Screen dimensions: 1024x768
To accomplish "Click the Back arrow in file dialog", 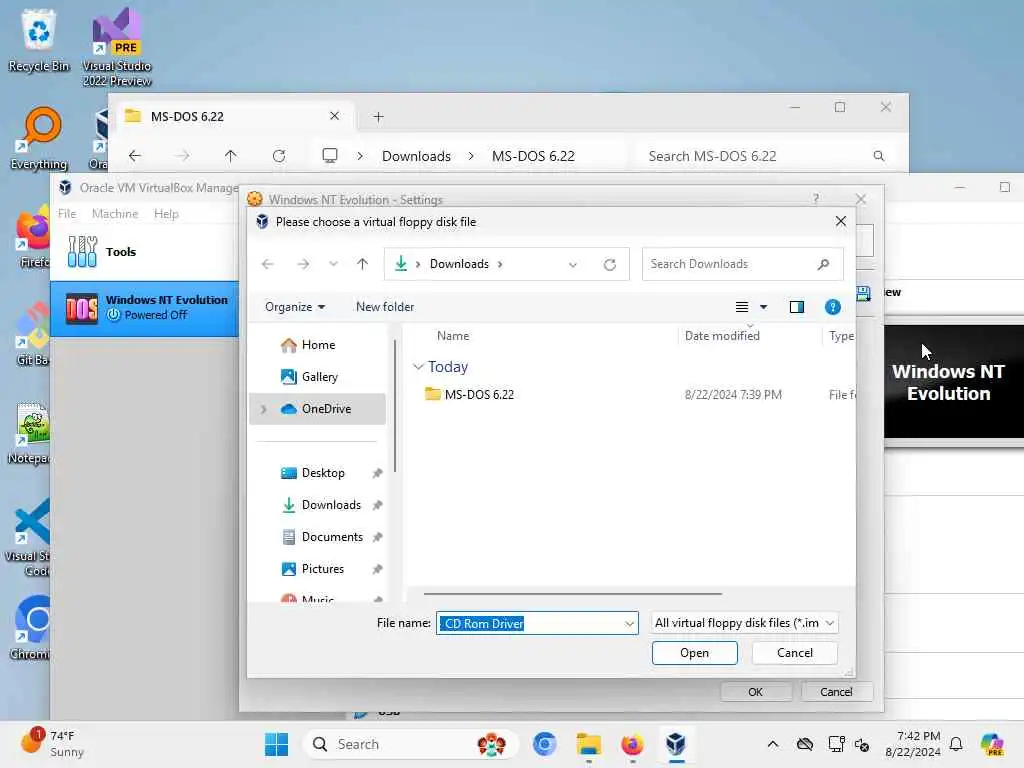I will tap(267, 264).
